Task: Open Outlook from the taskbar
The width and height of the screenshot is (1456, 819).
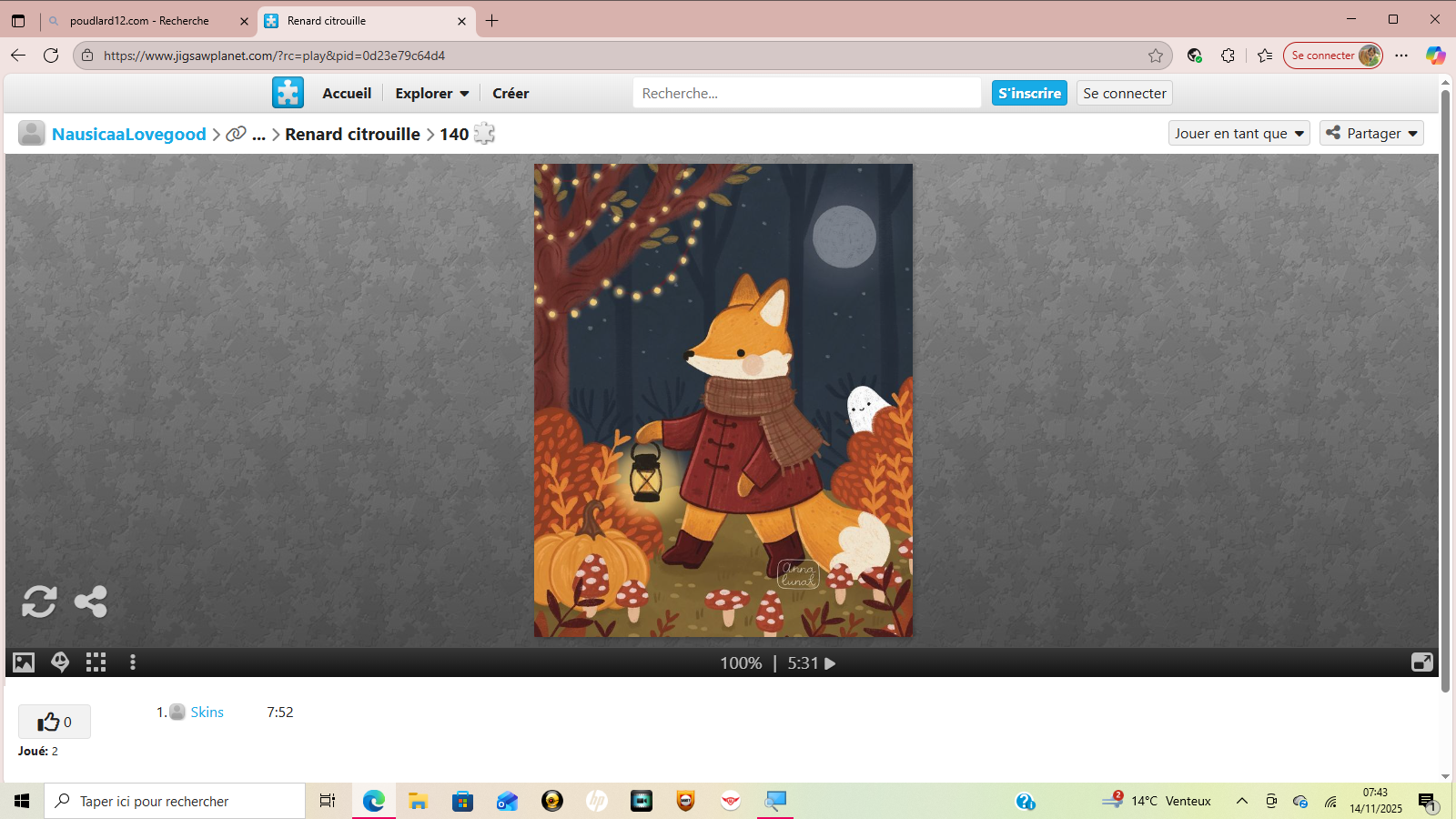Action: click(x=507, y=801)
